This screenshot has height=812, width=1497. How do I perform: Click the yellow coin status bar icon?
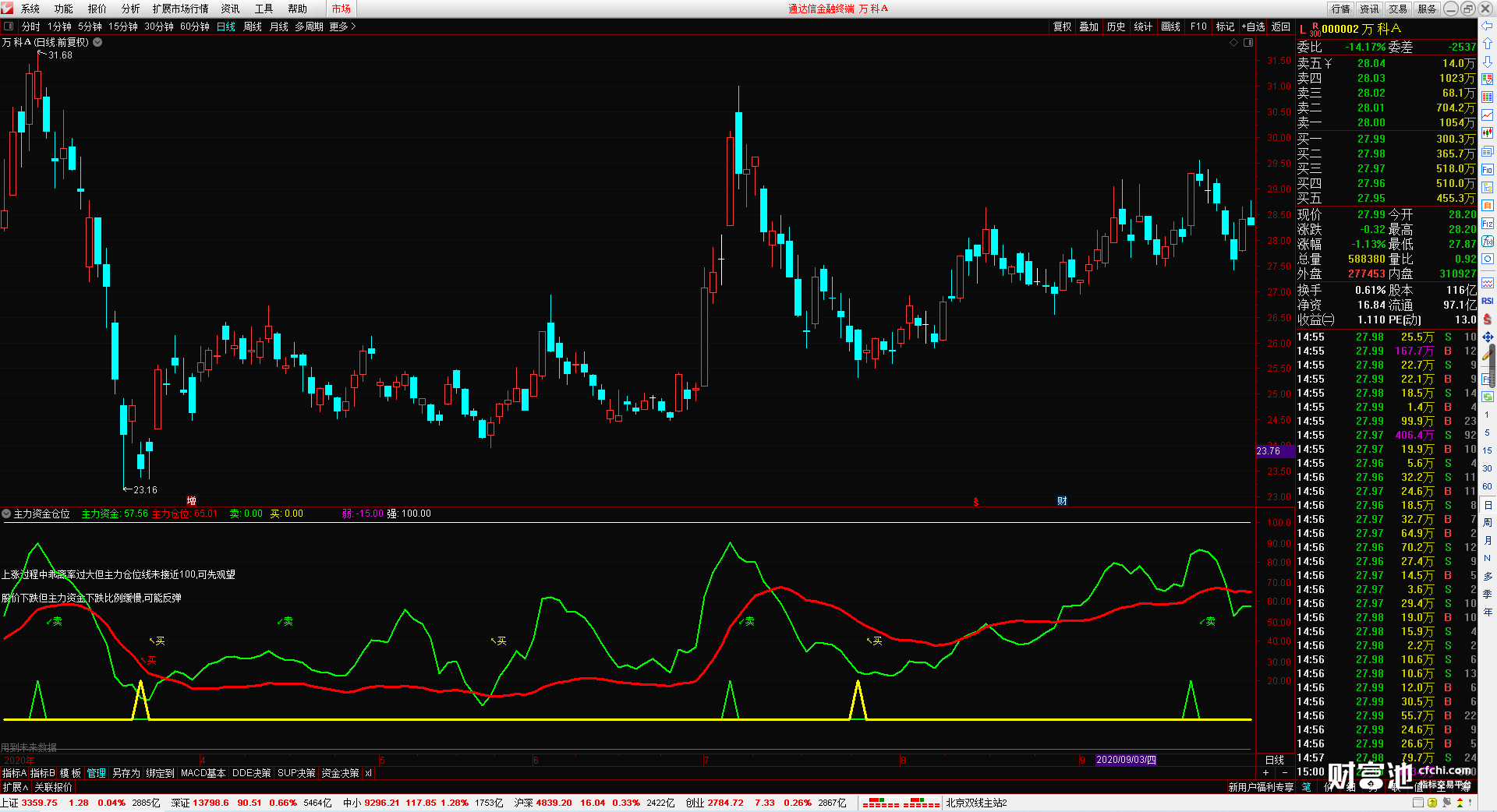(x=1432, y=803)
